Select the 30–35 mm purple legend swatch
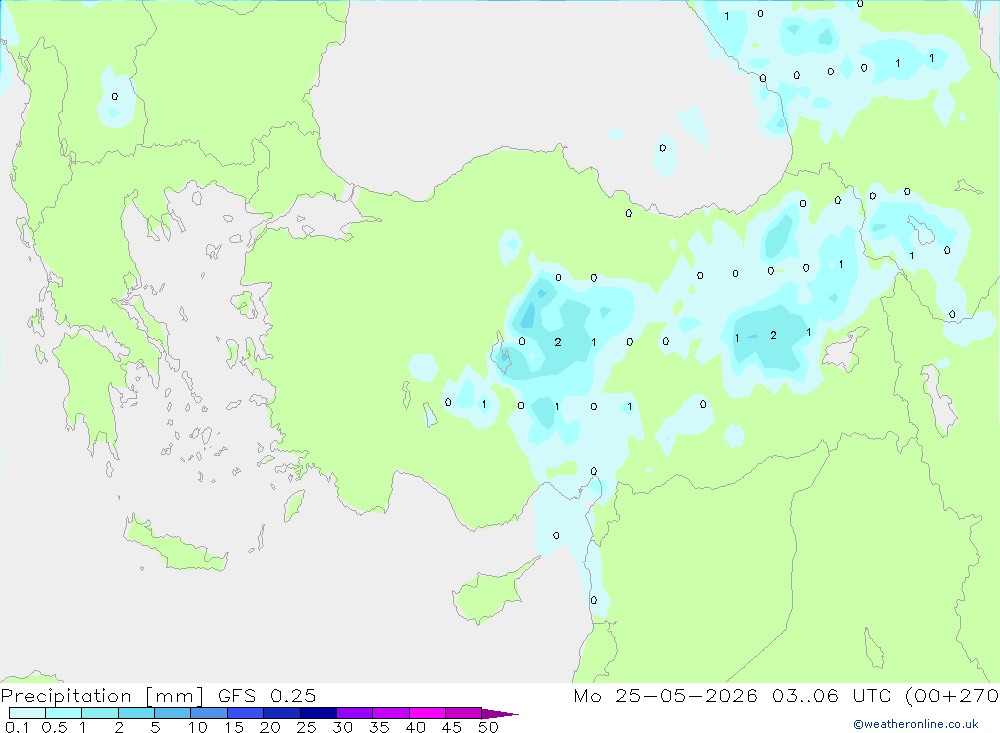Screen dimensions: 1000x733 click(x=355, y=713)
